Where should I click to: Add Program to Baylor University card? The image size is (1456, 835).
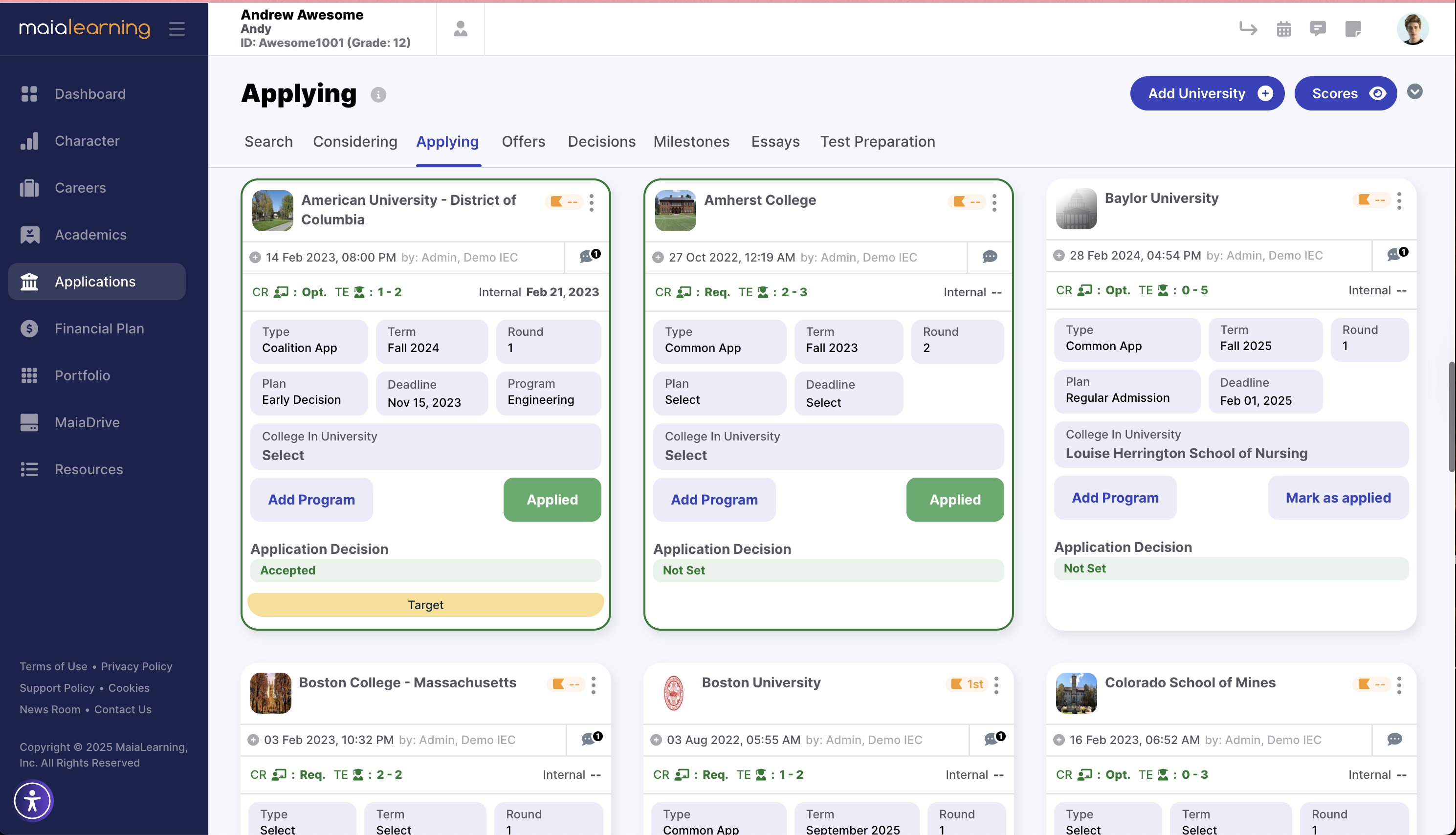click(x=1115, y=498)
